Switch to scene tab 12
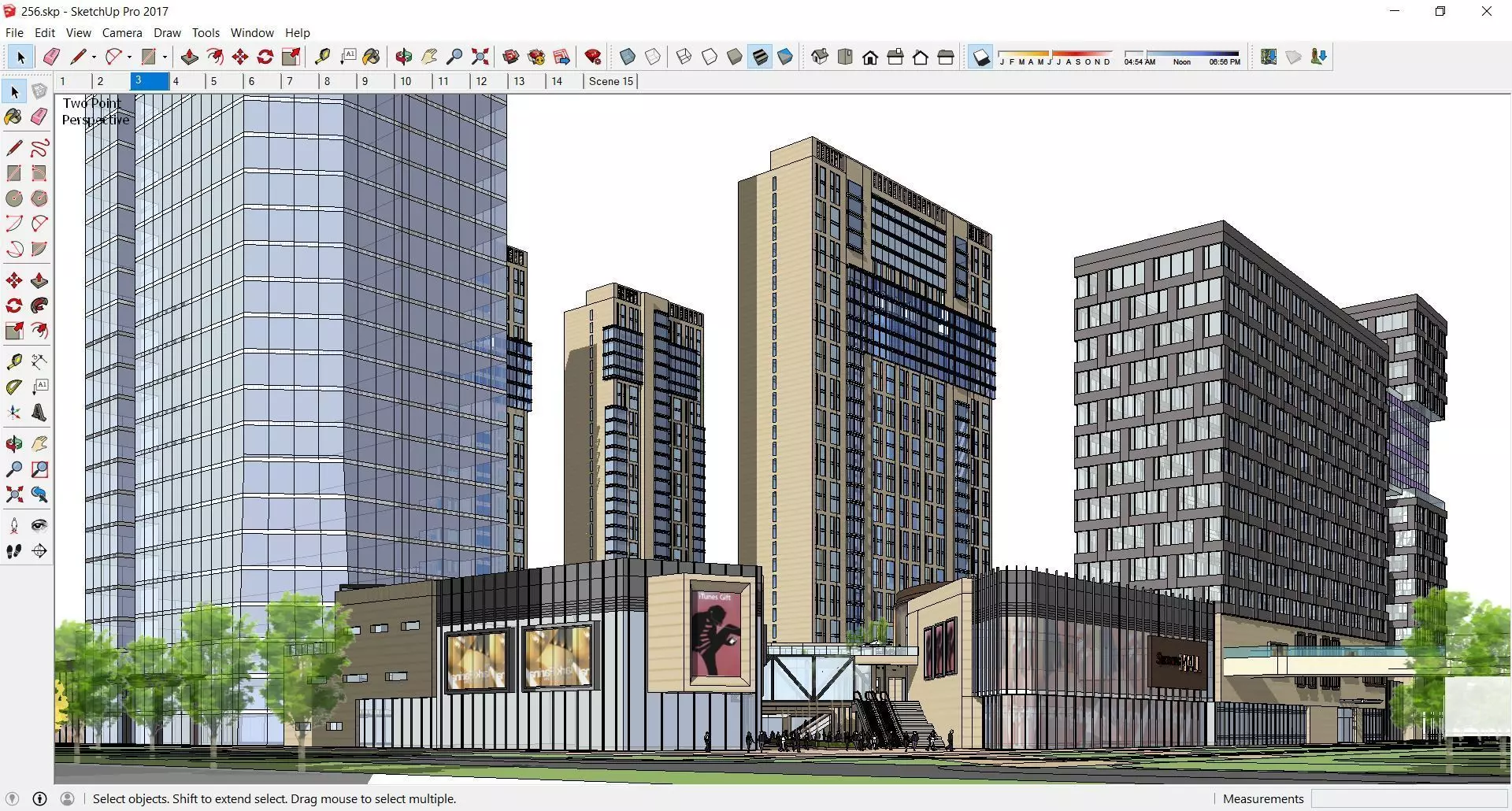This screenshot has height=811, width=1512. [489, 81]
